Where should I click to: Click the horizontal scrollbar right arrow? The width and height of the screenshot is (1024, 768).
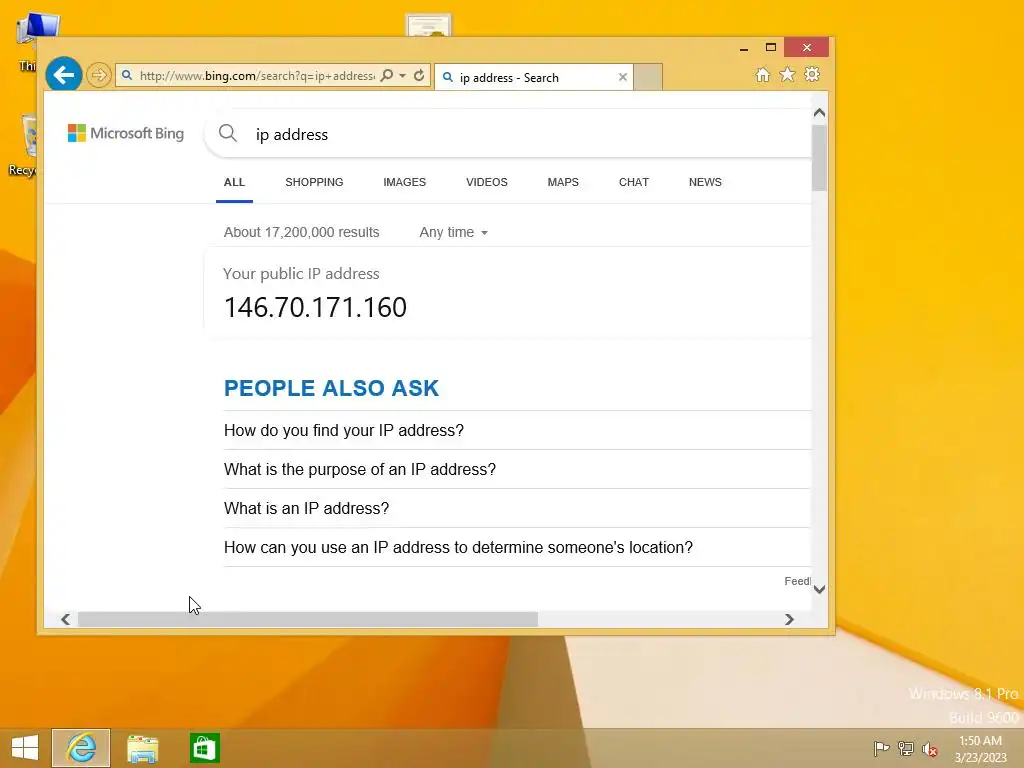pyautogui.click(x=789, y=619)
